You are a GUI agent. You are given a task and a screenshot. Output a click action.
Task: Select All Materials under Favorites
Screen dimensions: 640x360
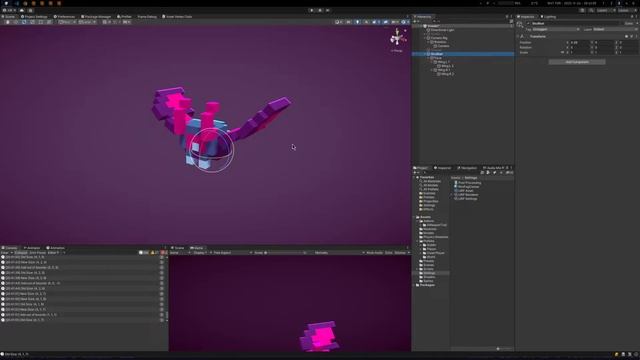coord(430,181)
